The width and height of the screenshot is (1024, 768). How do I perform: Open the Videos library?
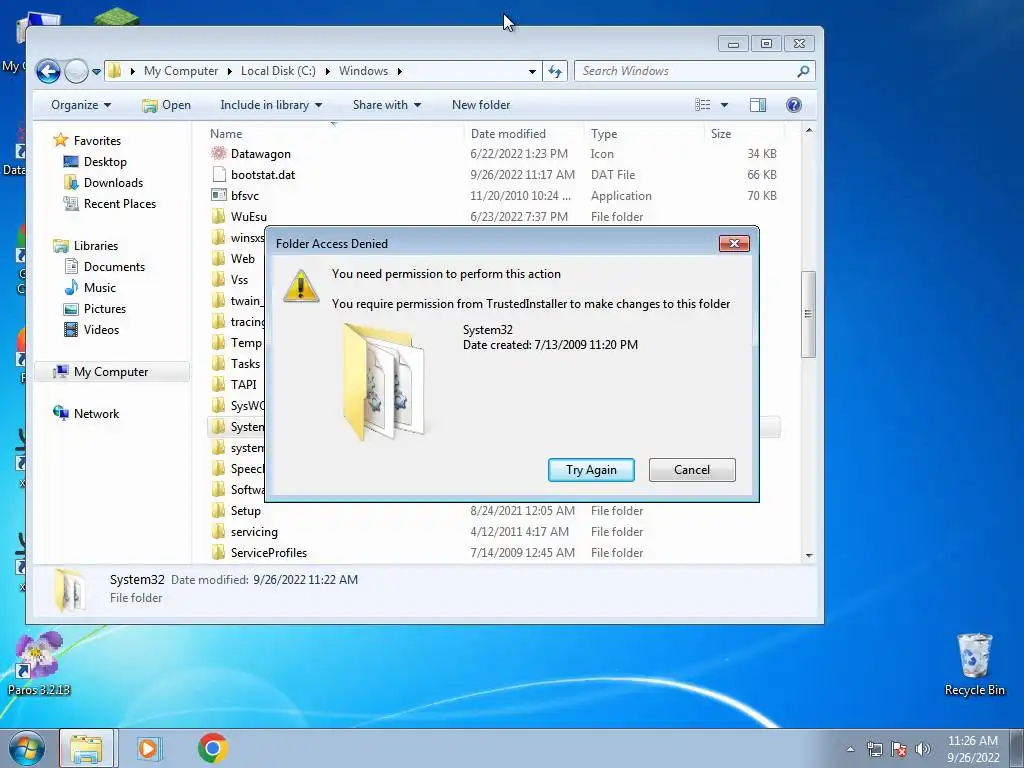point(101,330)
